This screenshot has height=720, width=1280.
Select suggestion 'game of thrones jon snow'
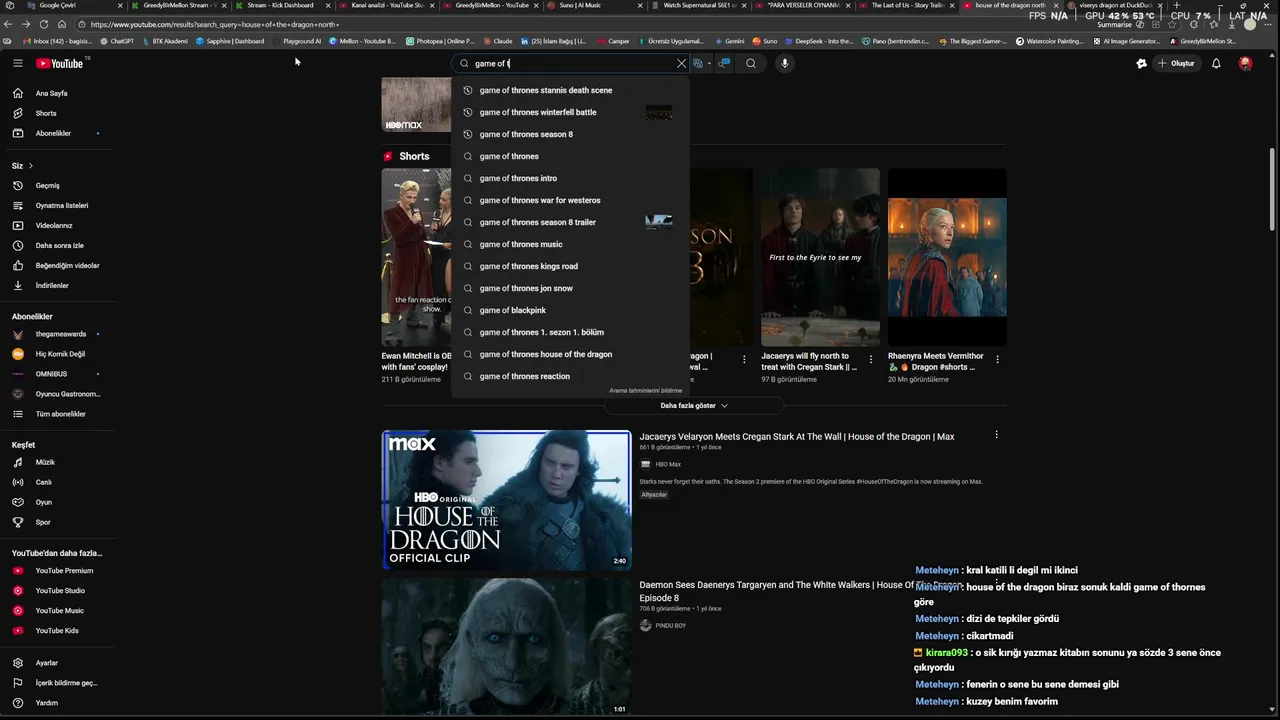(570, 288)
